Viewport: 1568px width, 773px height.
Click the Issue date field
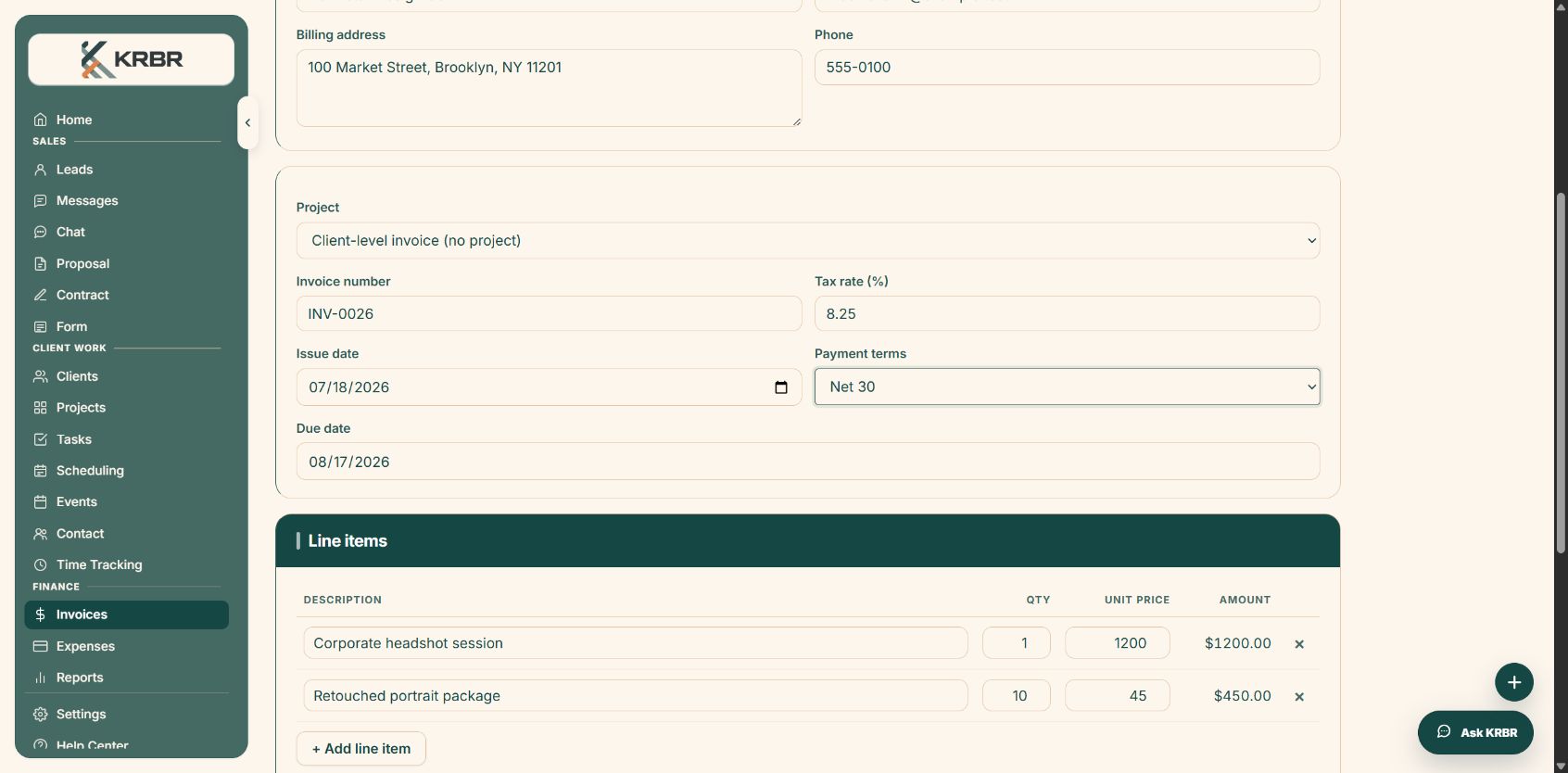[x=549, y=387]
